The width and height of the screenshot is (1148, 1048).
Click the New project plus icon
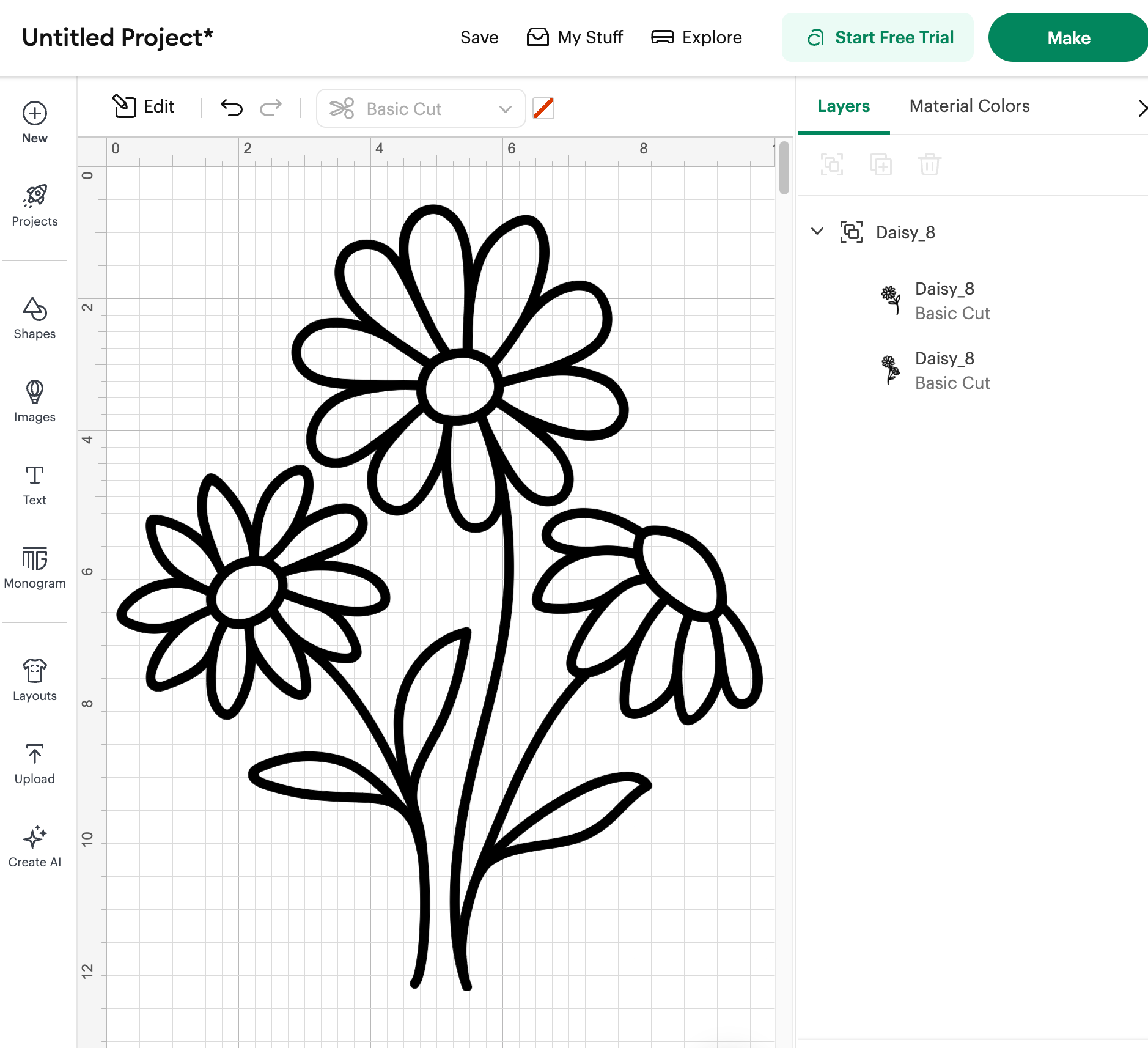tap(35, 114)
